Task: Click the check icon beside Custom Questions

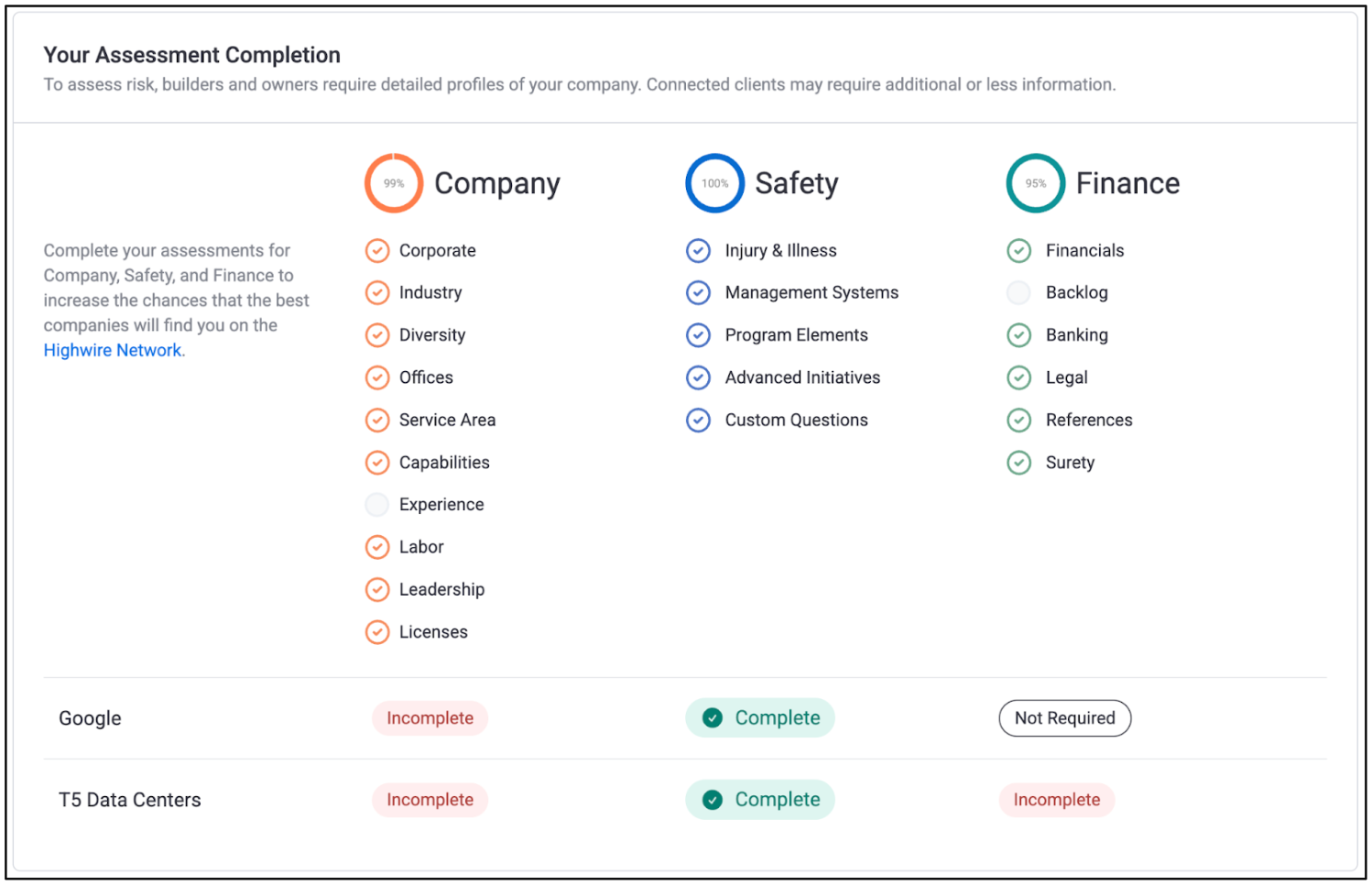Action: 698,421
